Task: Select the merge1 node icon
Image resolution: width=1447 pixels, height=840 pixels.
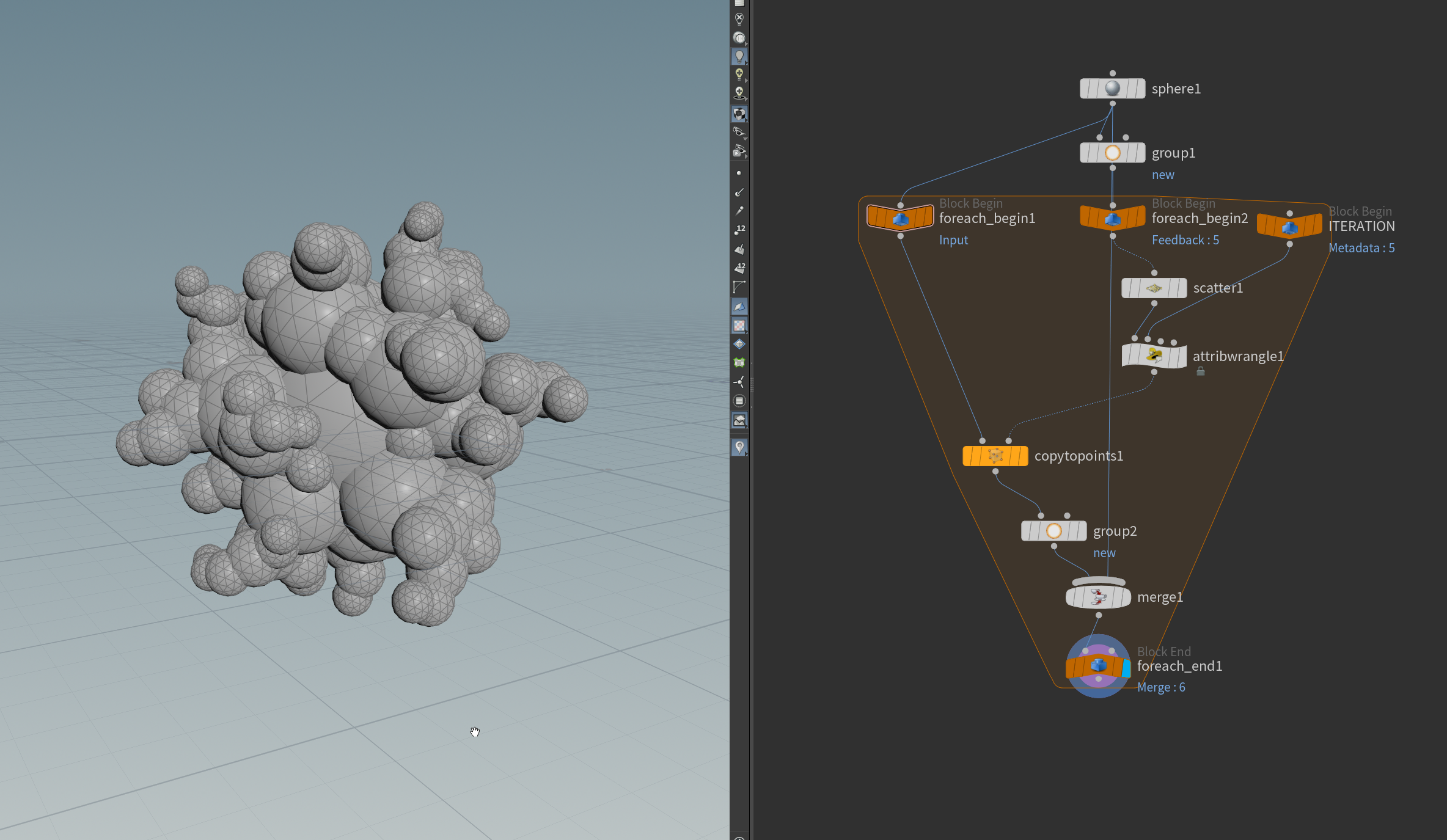Action: click(x=1098, y=597)
